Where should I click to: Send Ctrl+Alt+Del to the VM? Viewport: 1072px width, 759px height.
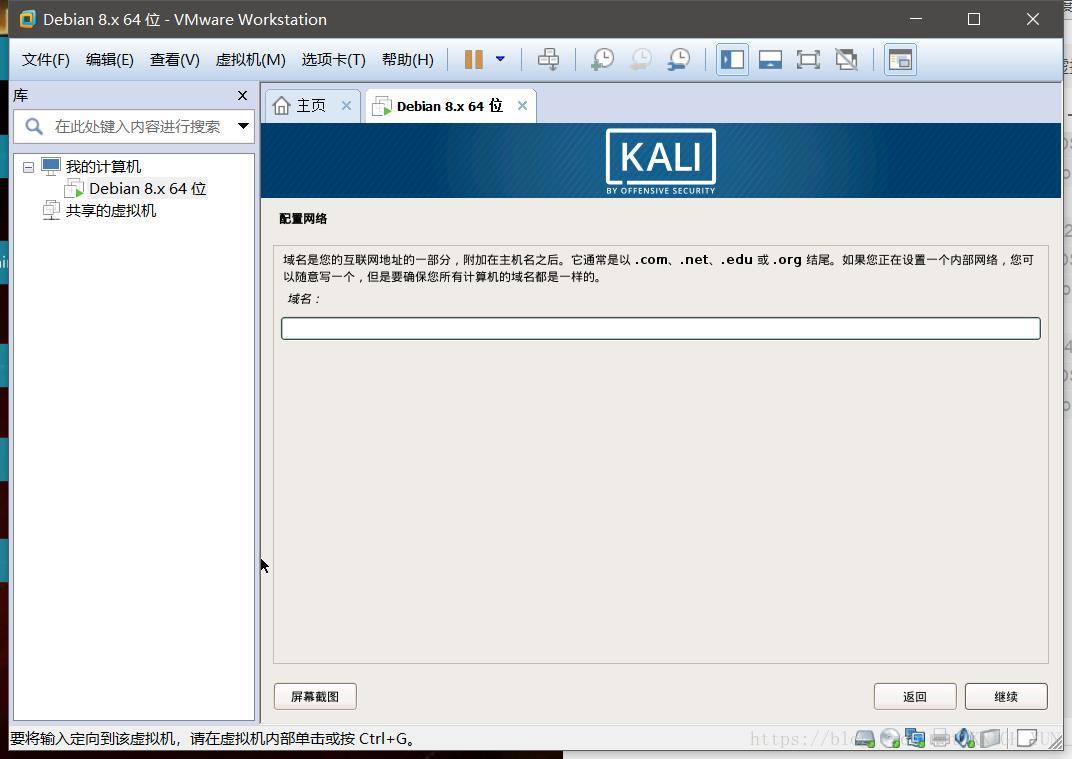548,59
